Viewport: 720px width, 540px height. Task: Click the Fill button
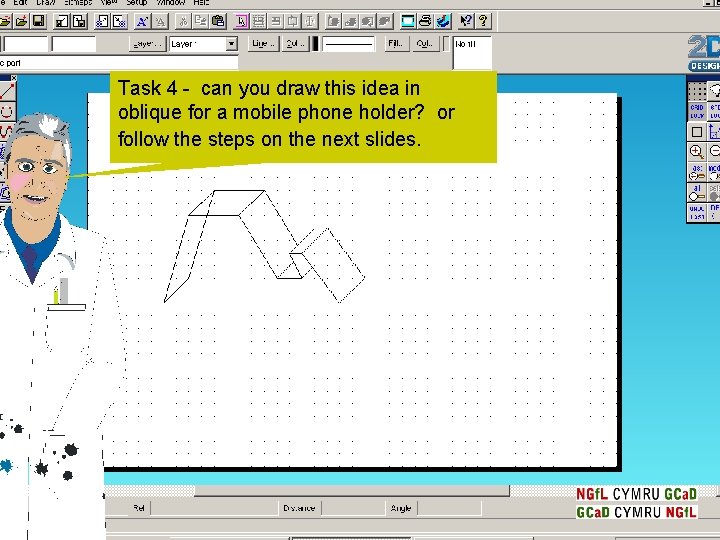396,44
